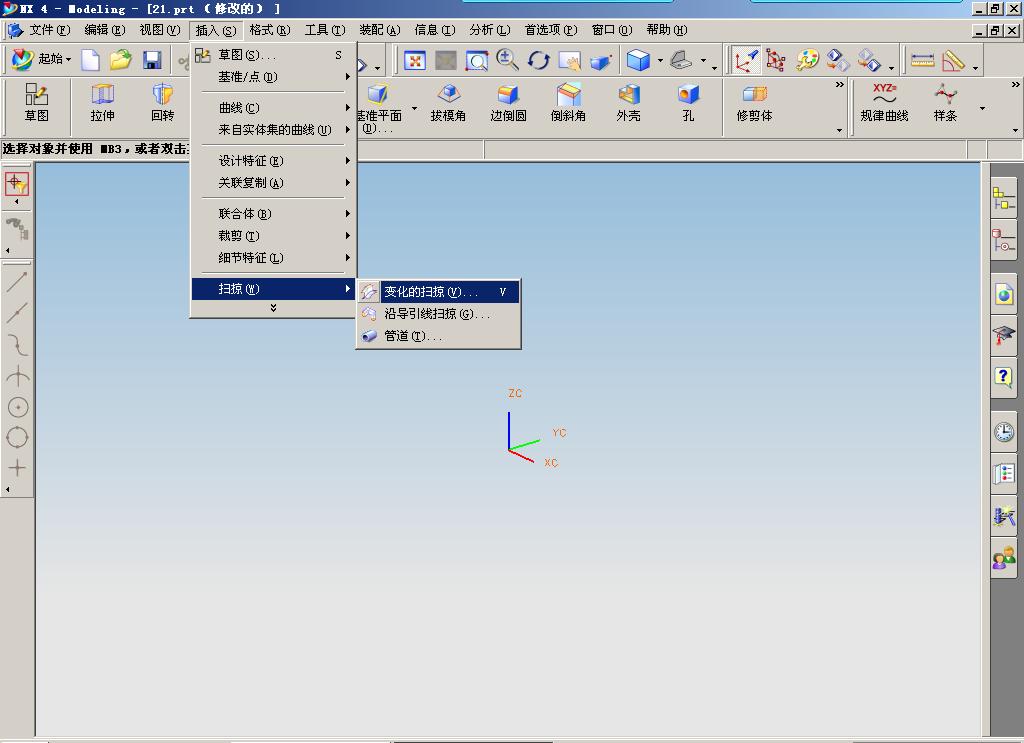This screenshot has height=743, width=1024.
Task: Open the 格式 Format menu
Action: point(270,30)
